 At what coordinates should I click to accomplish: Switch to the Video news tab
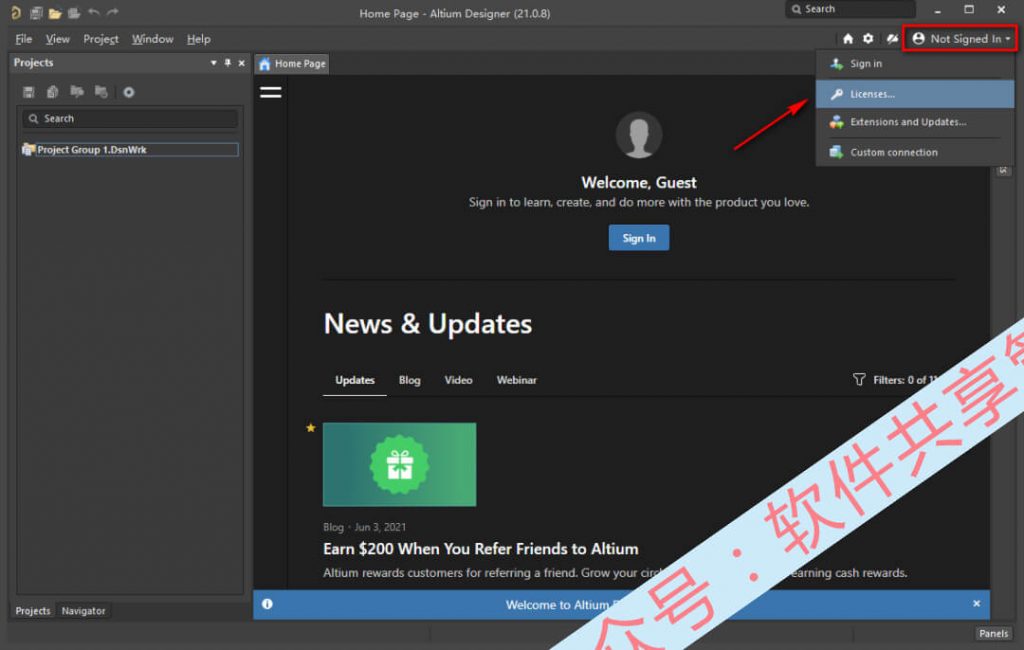click(458, 380)
